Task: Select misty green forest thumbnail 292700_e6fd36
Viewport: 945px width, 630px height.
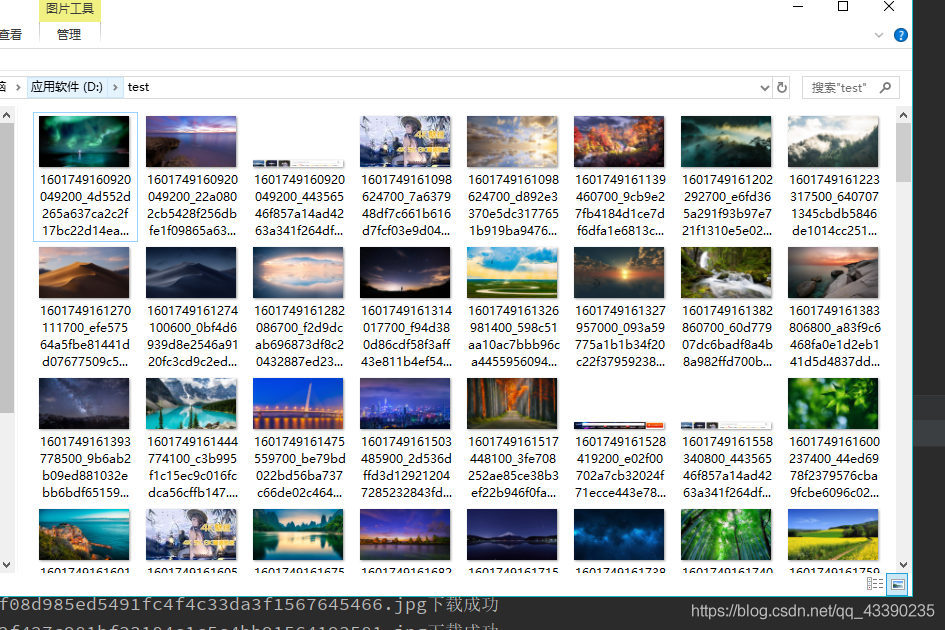Action: click(x=726, y=141)
